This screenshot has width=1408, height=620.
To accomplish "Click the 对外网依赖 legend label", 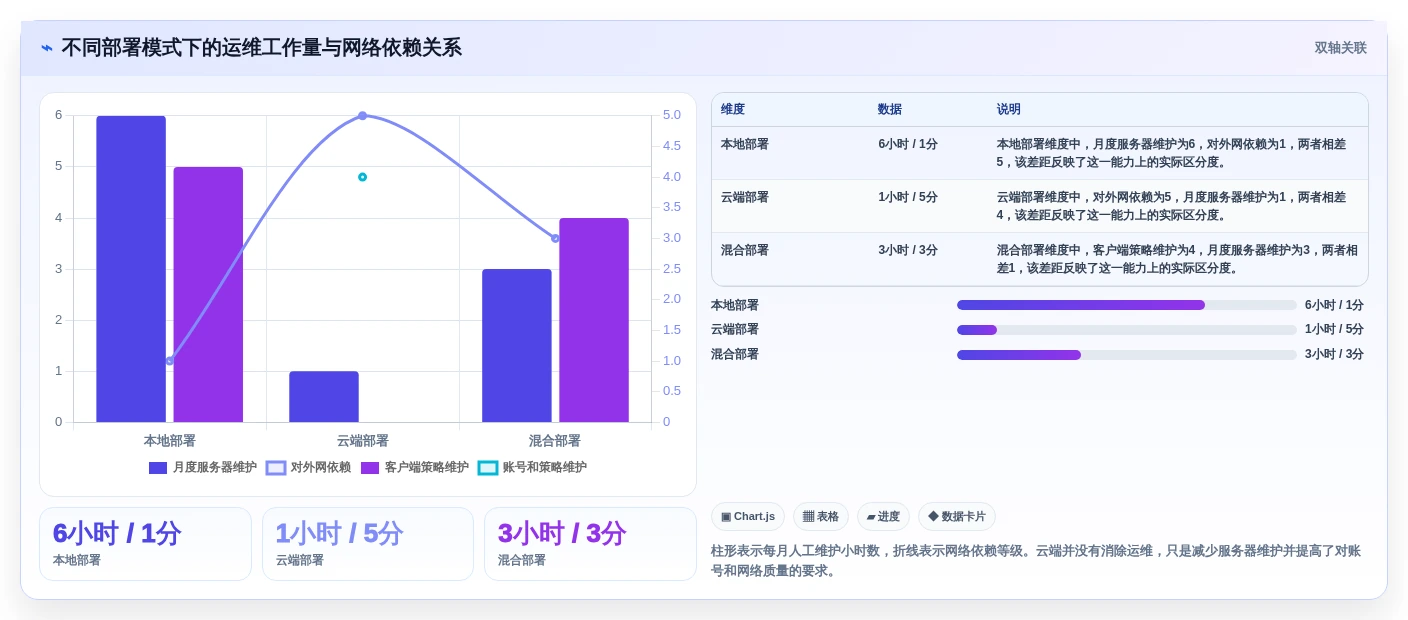I will pyautogui.click(x=321, y=468).
